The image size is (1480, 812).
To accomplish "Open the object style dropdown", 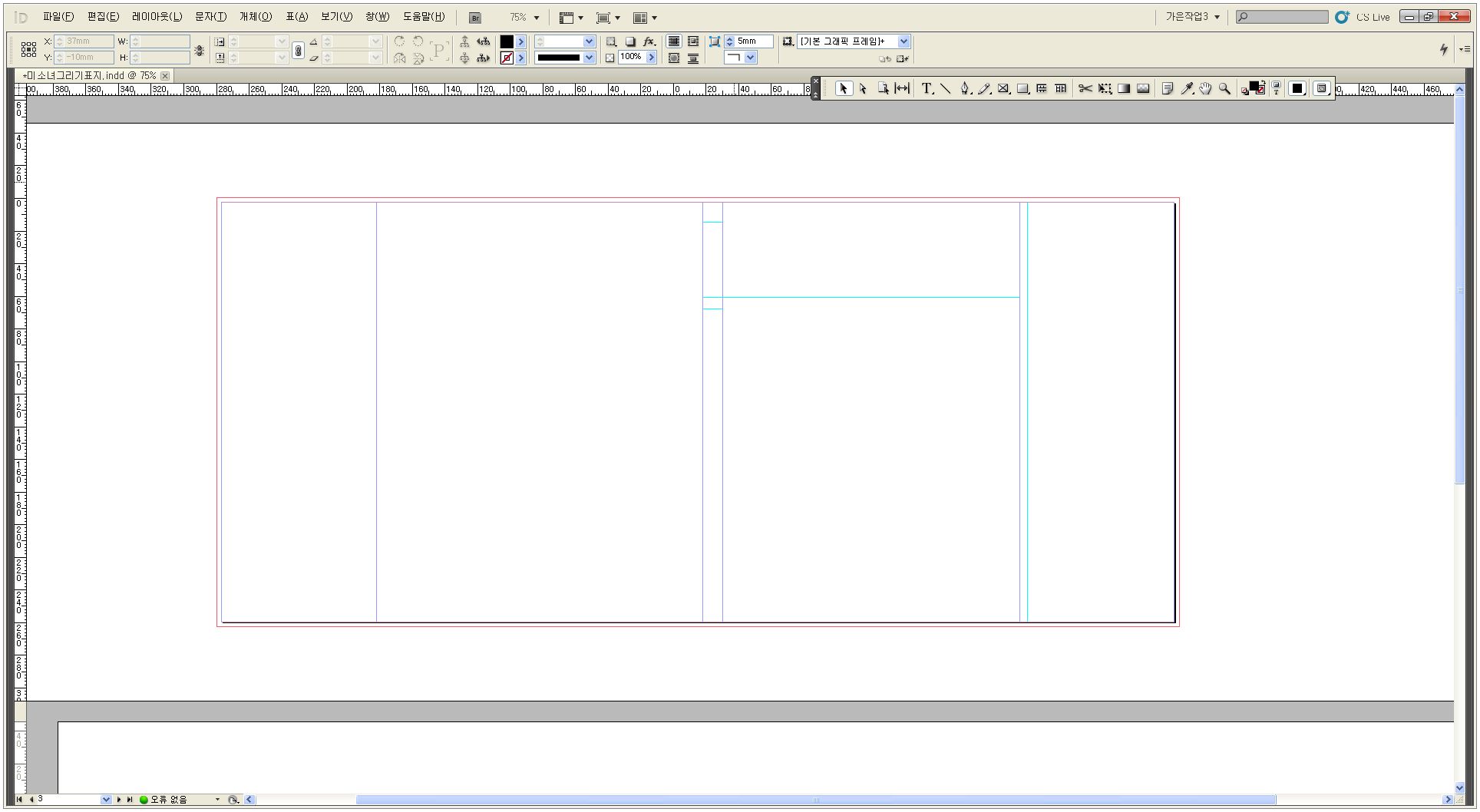I will 904,41.
